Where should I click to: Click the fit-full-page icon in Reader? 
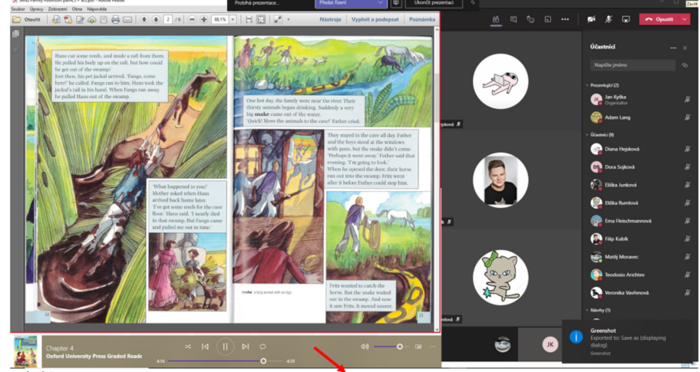click(x=261, y=20)
